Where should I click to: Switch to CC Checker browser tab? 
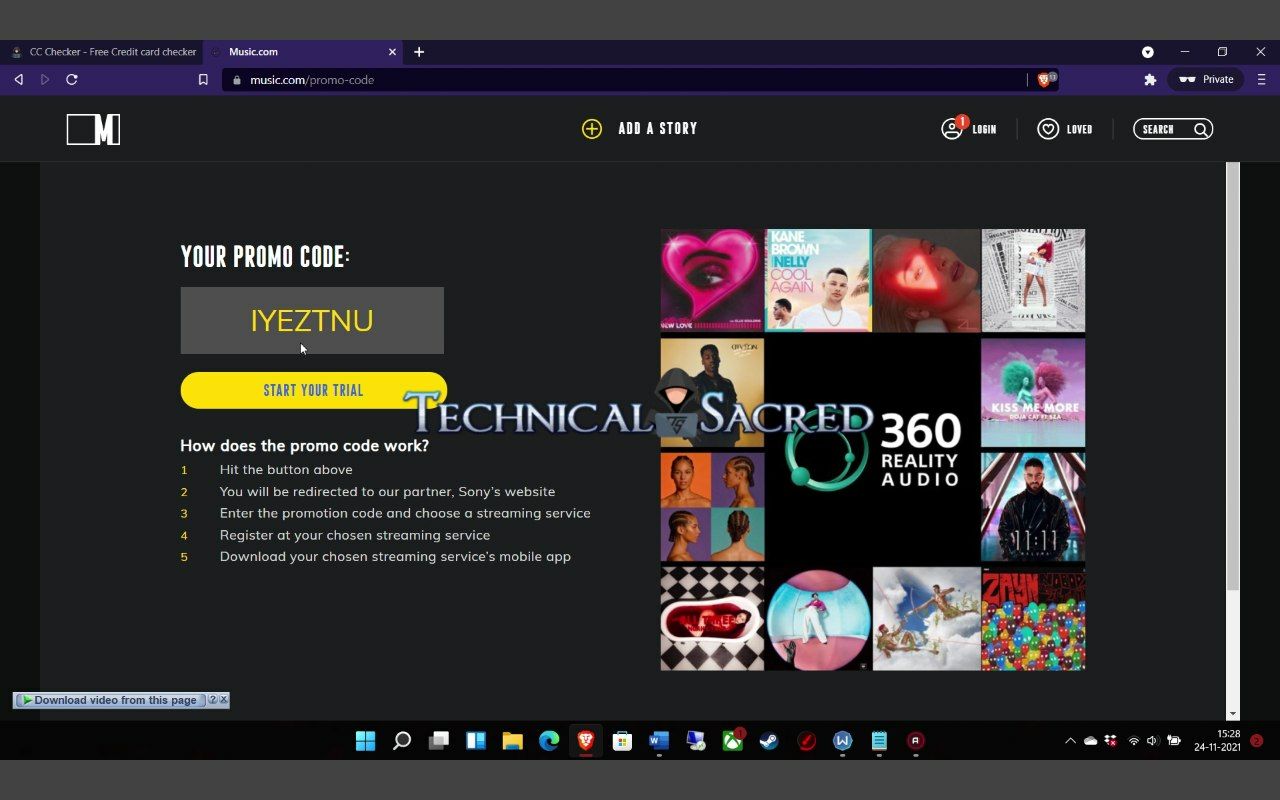pos(103,52)
